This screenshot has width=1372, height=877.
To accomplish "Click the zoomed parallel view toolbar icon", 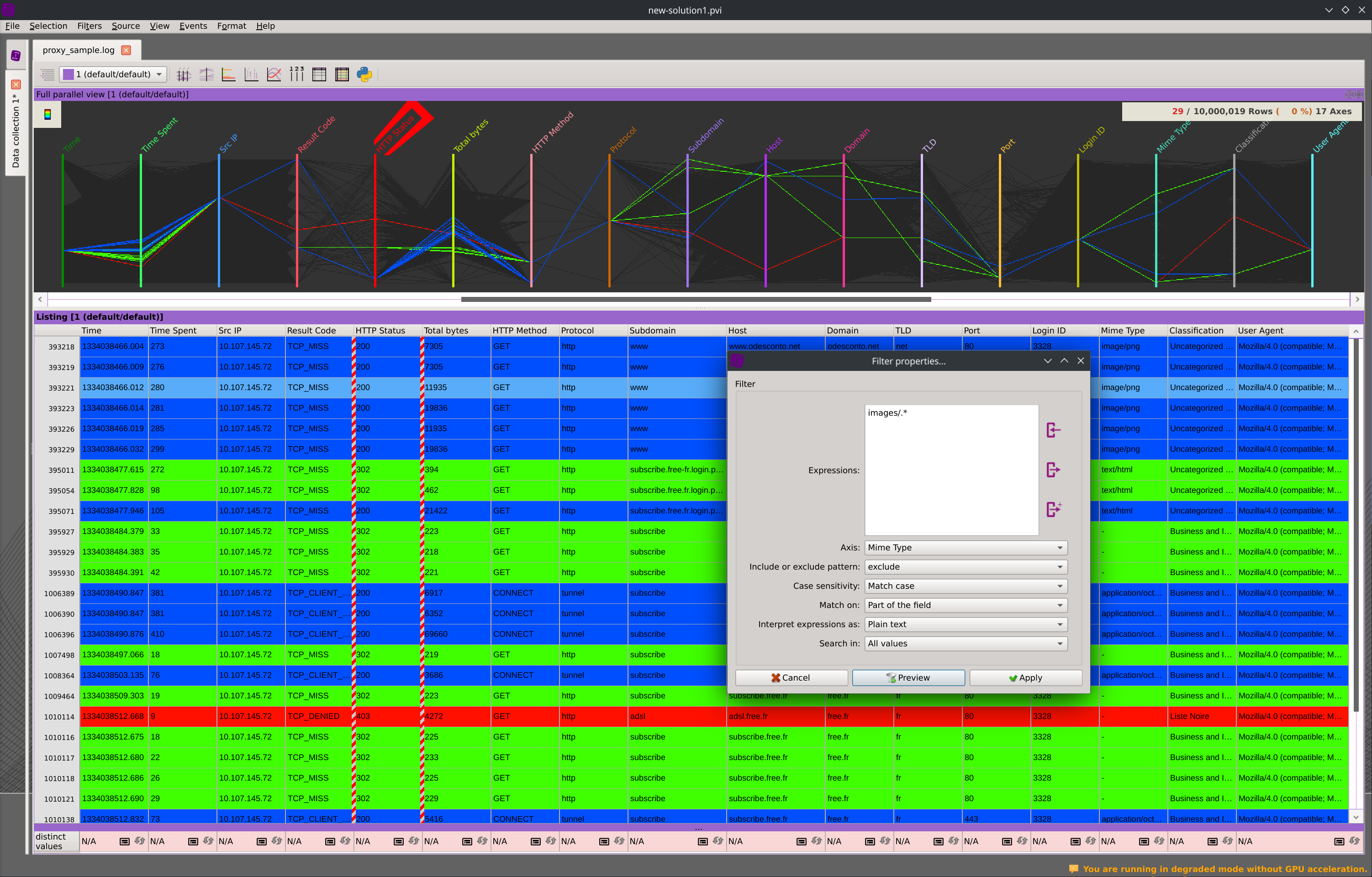I will pyautogui.click(x=206, y=74).
